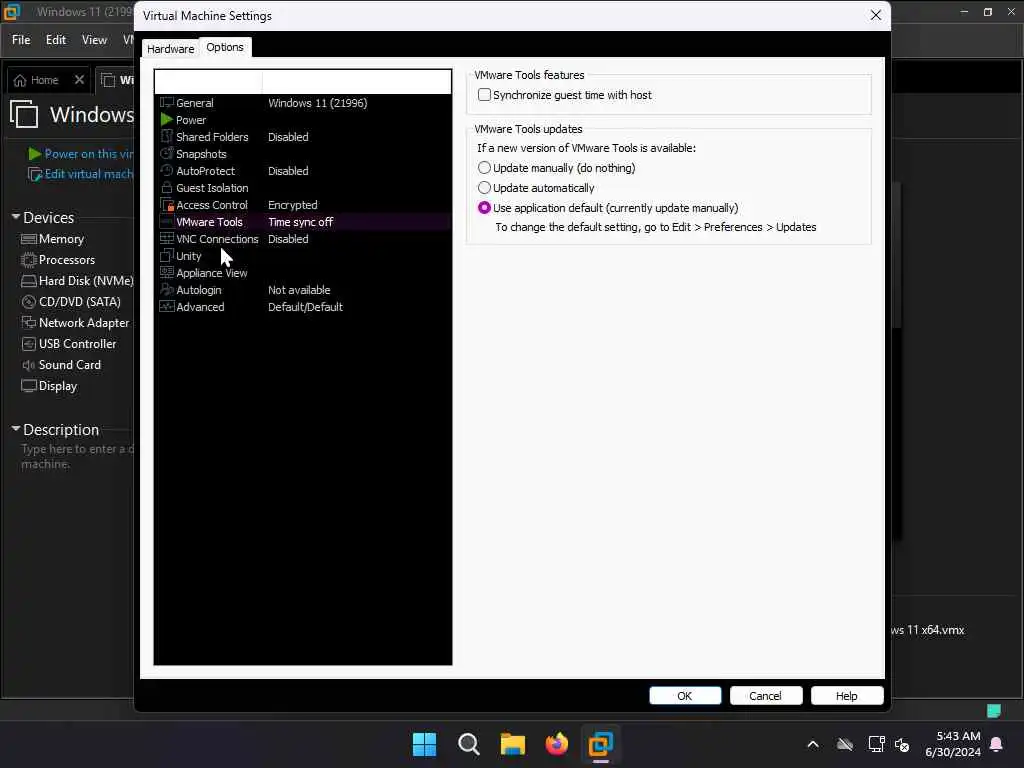Enable Synchronize guest time with host

(x=484, y=95)
